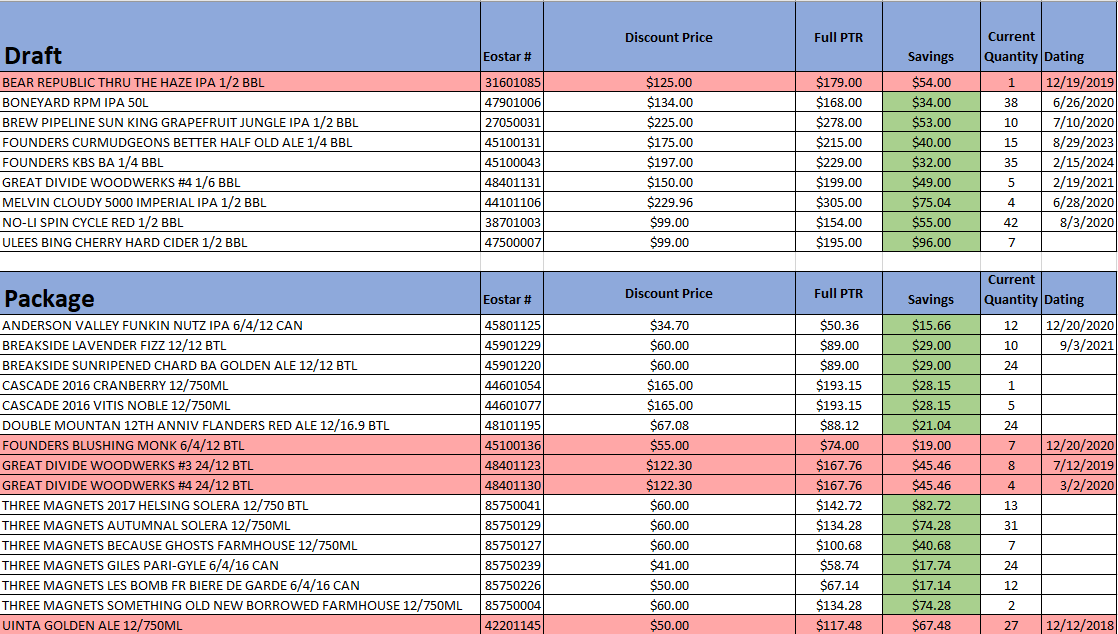This screenshot has height=634, width=1118.
Task: Click the 3/2/2020 dating cell
Action: click(x=1079, y=485)
